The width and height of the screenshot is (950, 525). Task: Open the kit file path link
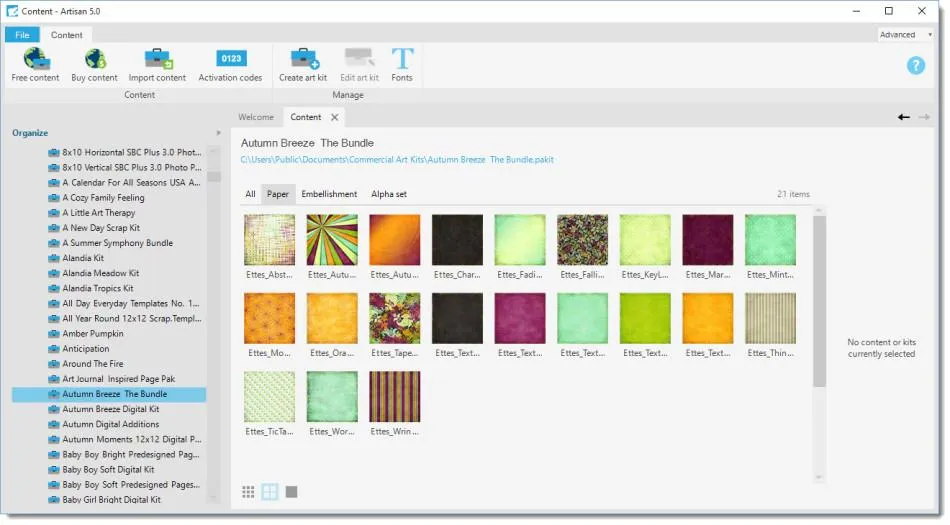click(397, 160)
